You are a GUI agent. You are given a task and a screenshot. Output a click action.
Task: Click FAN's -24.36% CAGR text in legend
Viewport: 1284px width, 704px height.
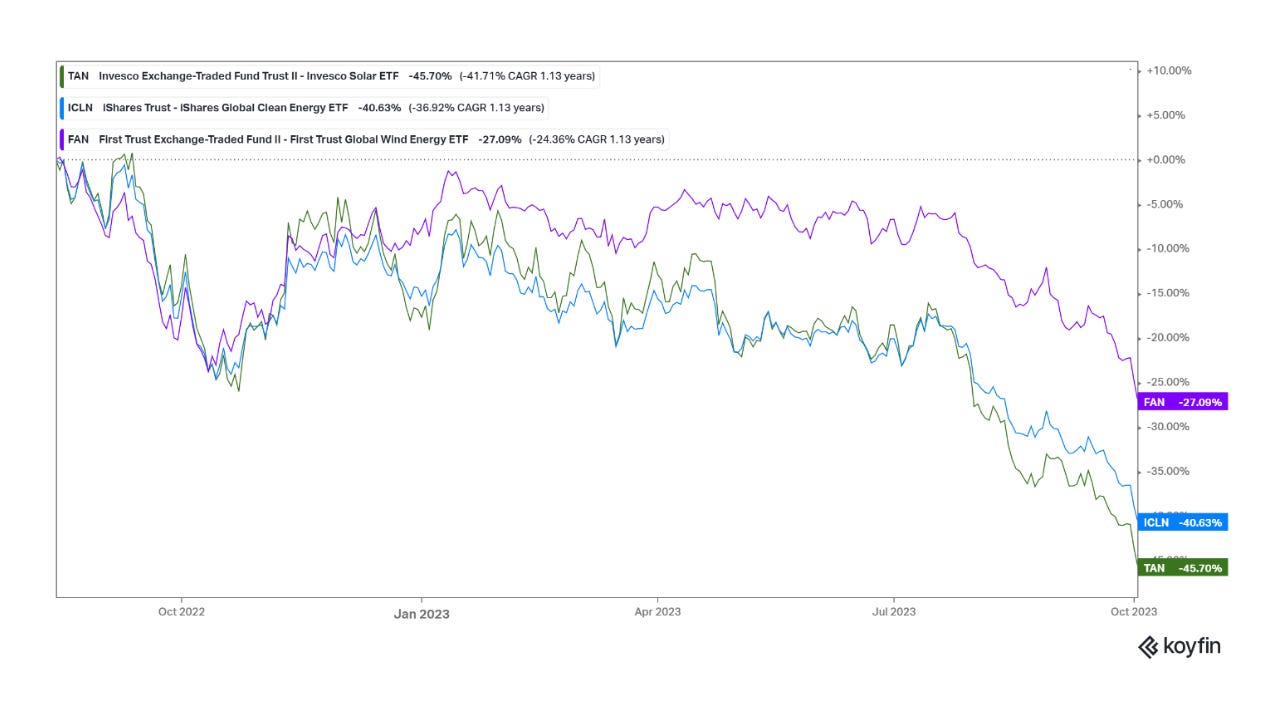point(598,139)
